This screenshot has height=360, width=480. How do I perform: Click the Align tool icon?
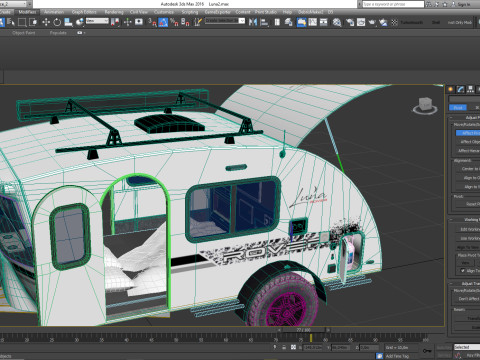coord(264,22)
